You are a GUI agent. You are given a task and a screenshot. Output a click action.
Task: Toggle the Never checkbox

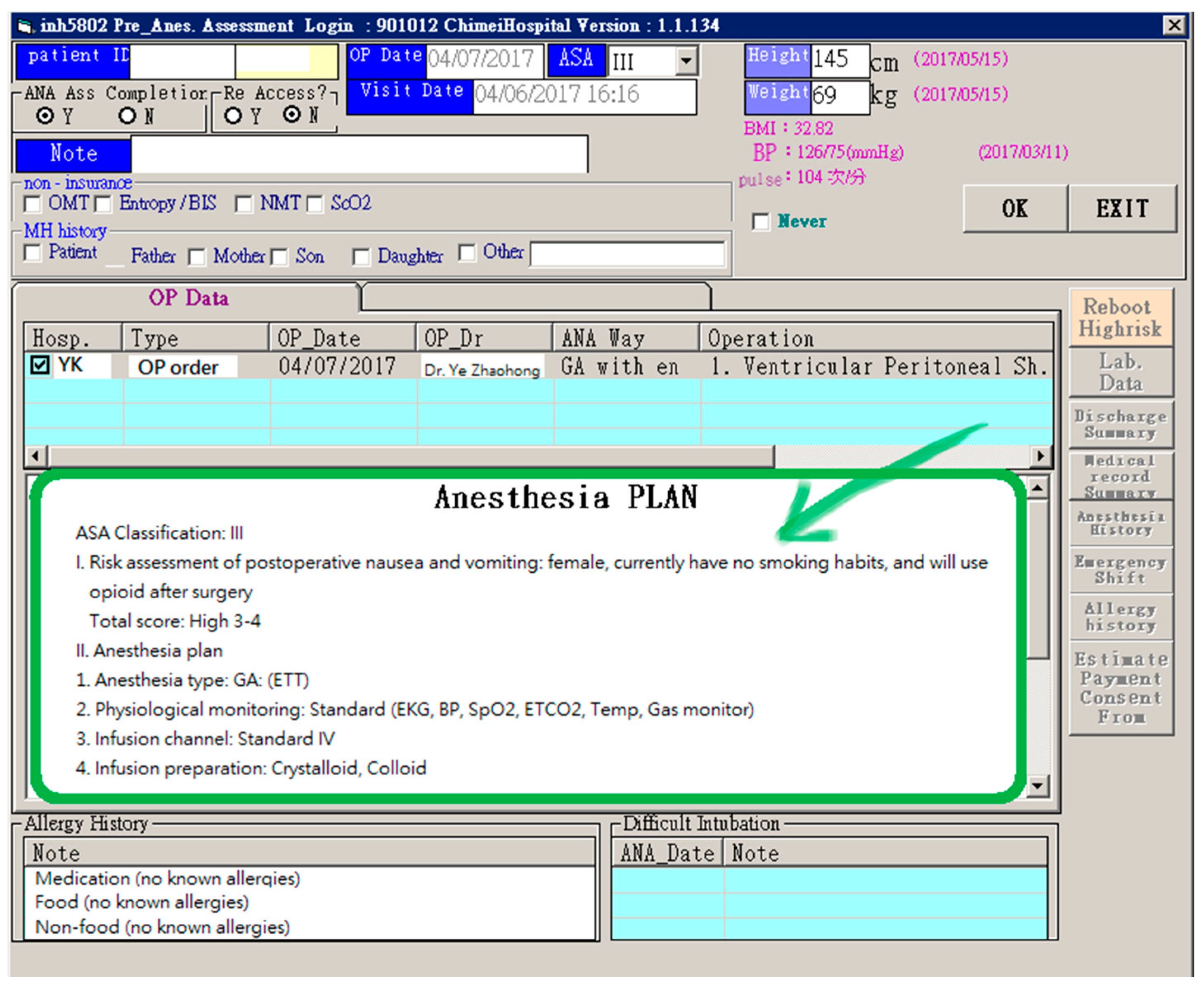tap(761, 222)
